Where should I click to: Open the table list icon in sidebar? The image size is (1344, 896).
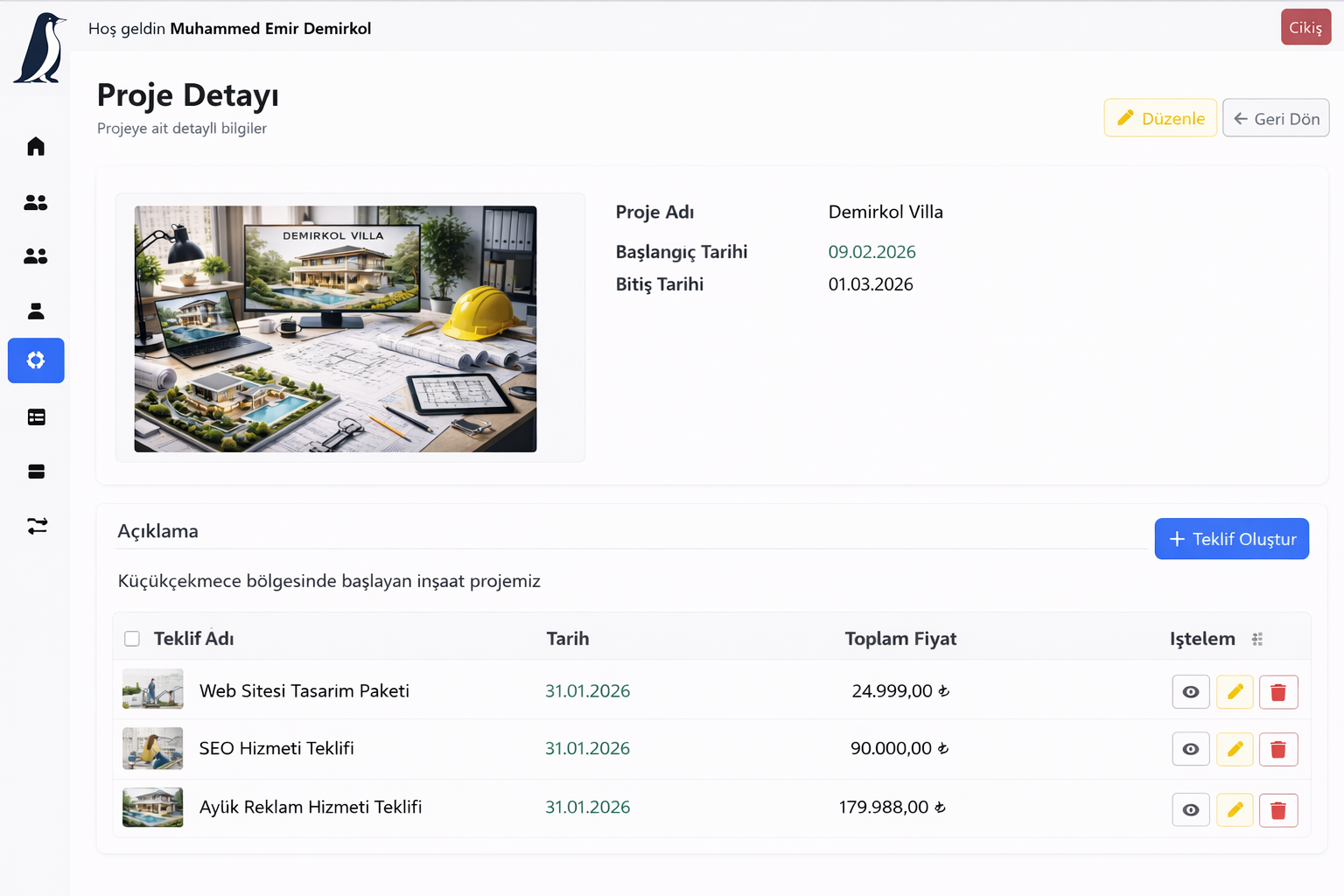36,417
